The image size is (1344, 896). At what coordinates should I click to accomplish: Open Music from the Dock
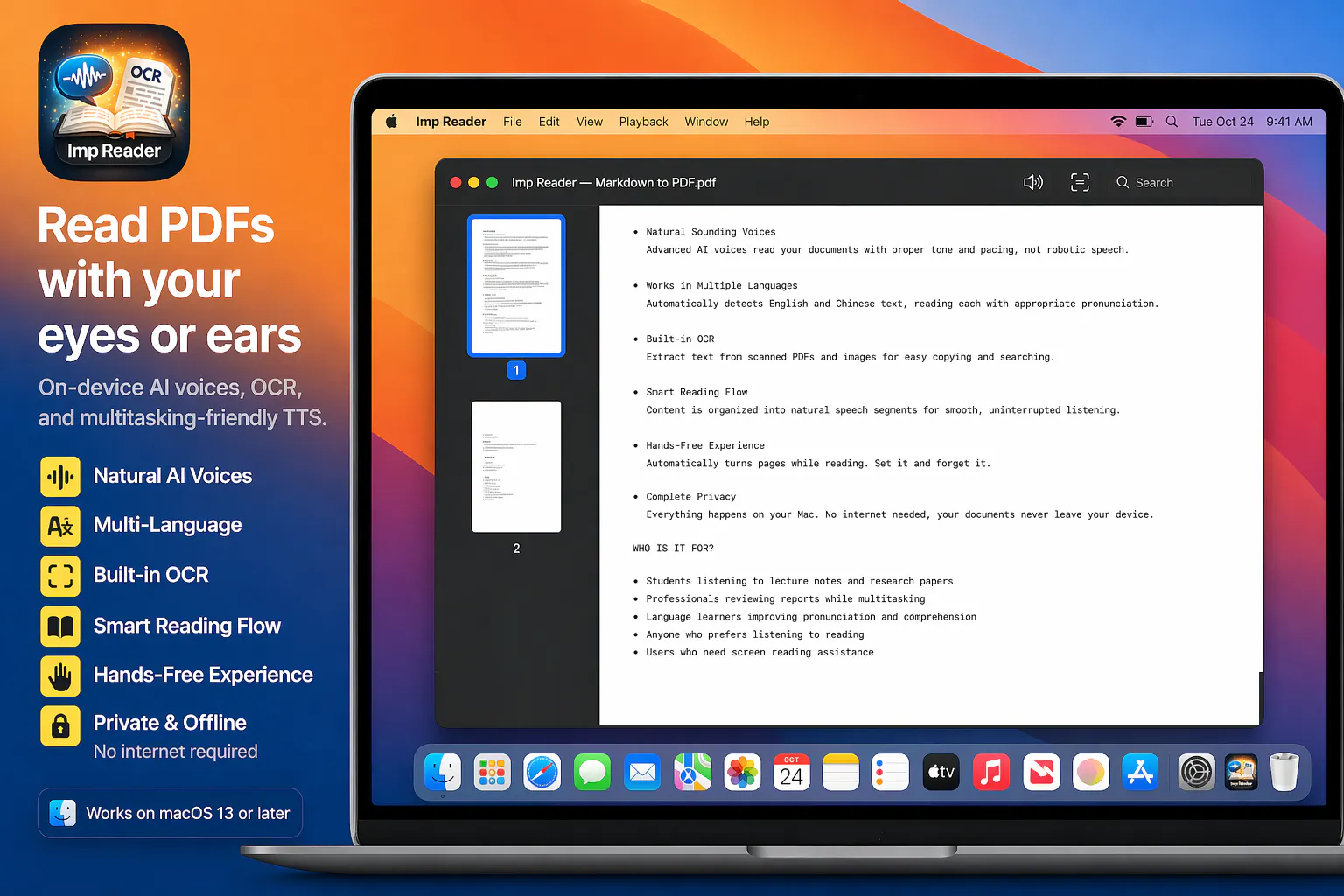click(991, 772)
